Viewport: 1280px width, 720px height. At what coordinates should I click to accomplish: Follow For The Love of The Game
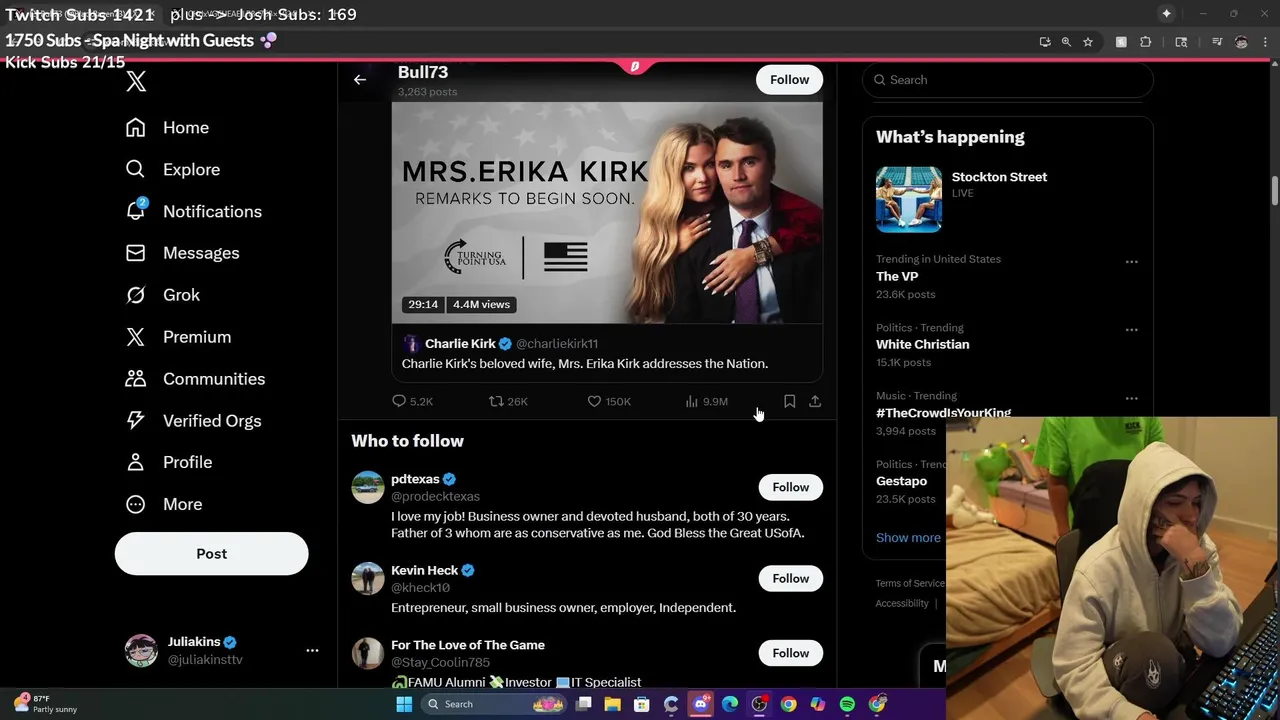[x=790, y=653]
